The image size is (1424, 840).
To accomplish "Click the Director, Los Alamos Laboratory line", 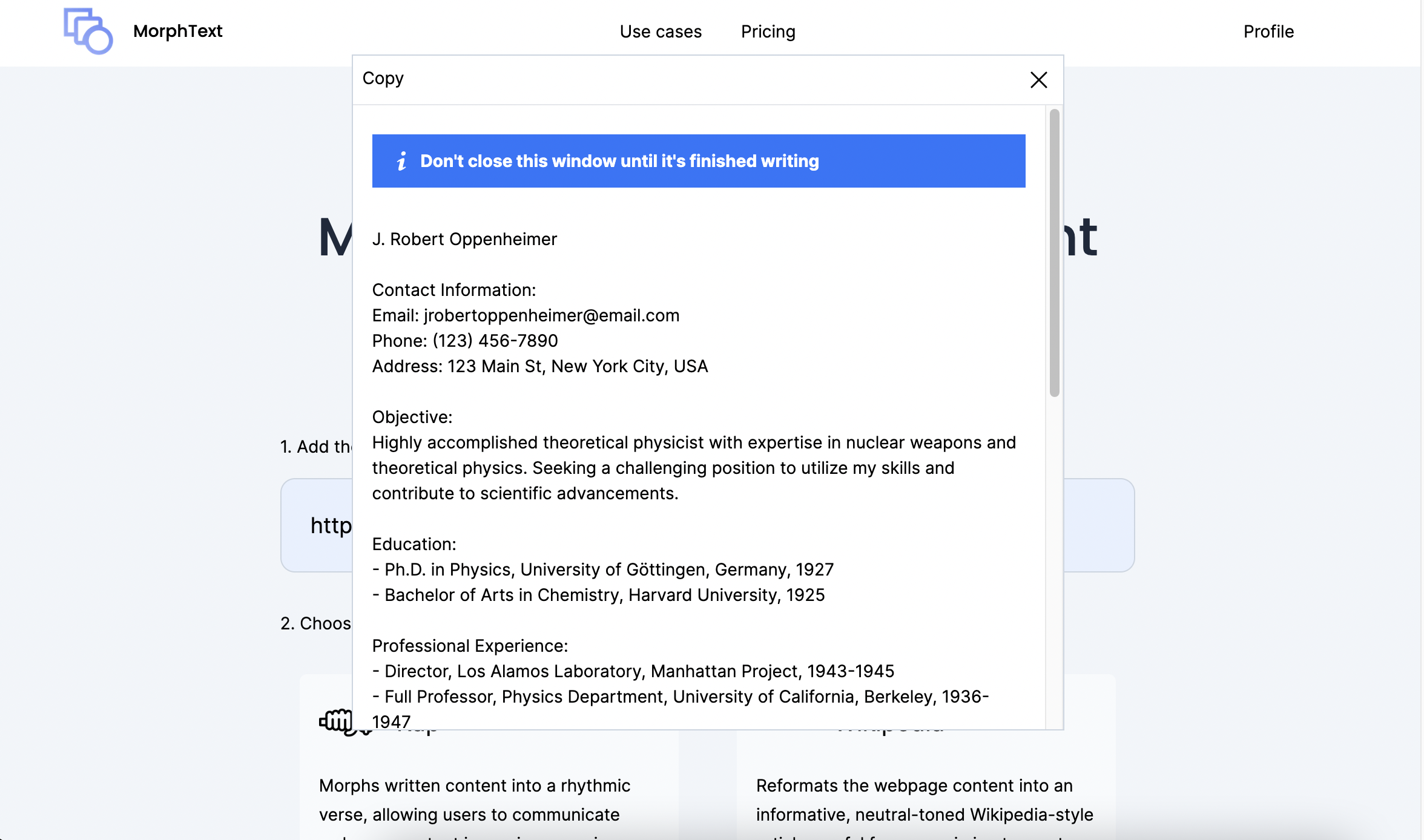I will tap(633, 672).
